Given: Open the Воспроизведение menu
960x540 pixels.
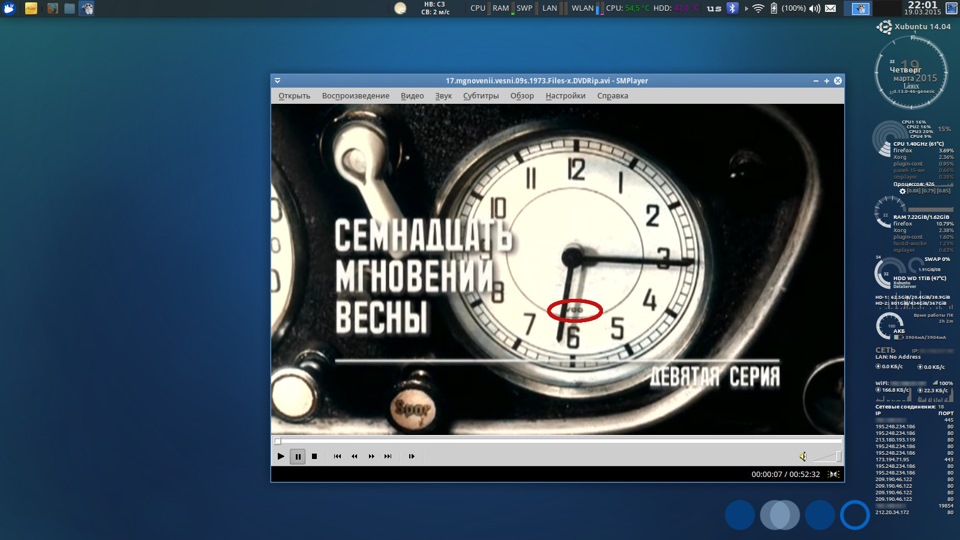Looking at the screenshot, I should 355,96.
